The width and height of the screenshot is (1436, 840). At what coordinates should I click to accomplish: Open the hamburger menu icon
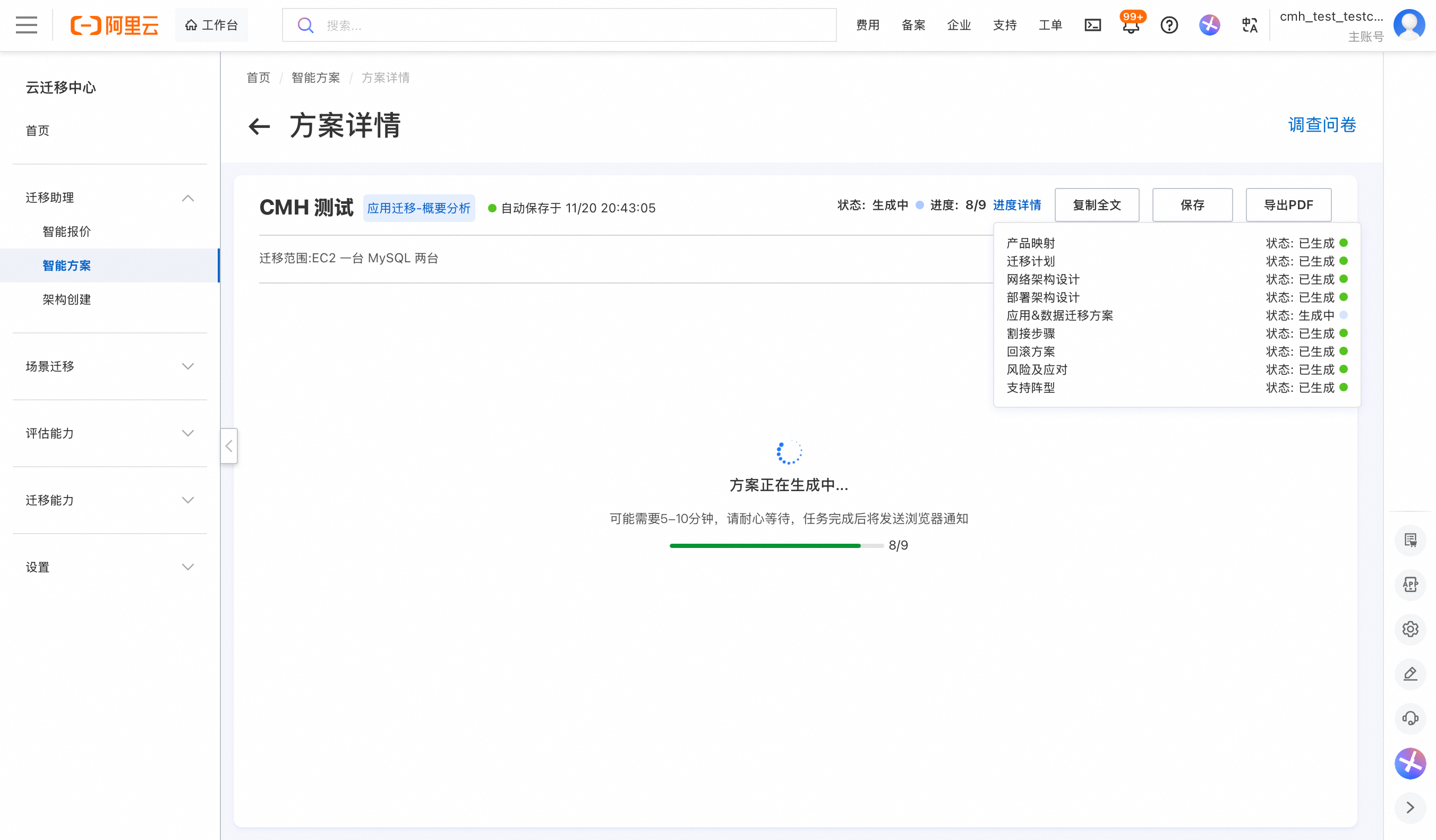point(25,24)
